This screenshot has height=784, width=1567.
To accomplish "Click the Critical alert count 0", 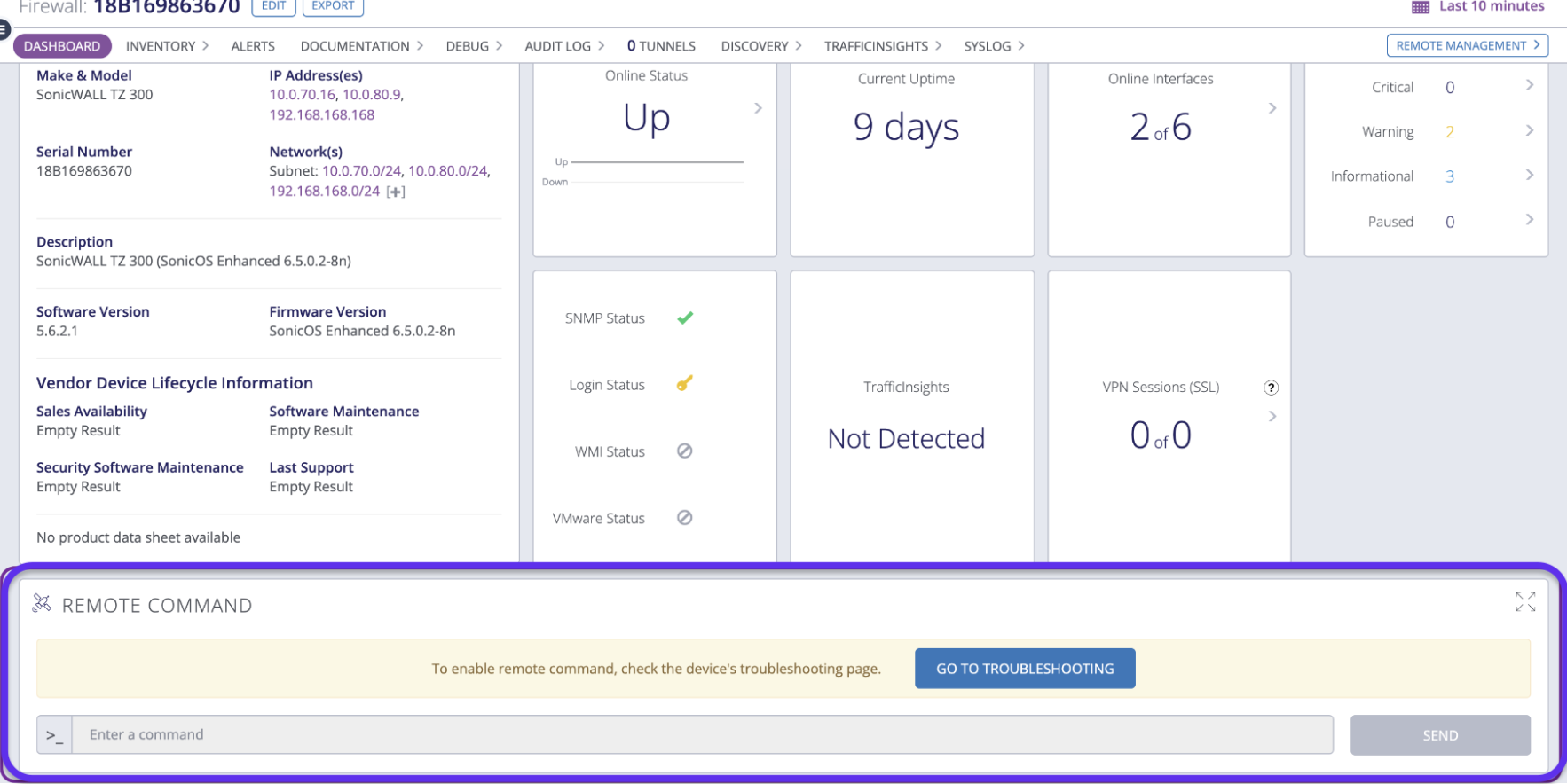I will (1450, 88).
